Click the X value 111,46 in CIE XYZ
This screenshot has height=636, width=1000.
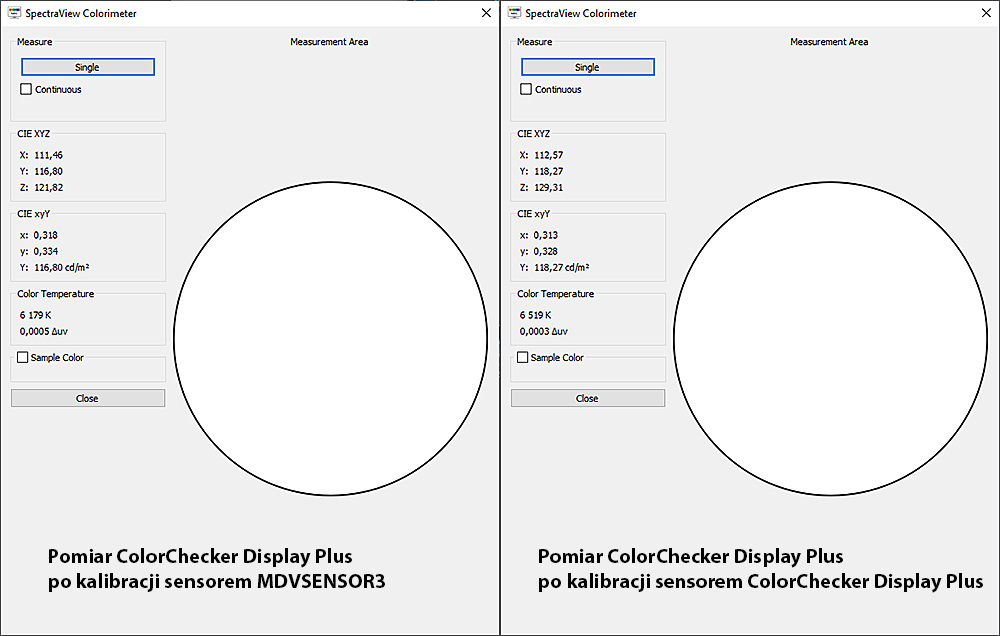coord(48,155)
